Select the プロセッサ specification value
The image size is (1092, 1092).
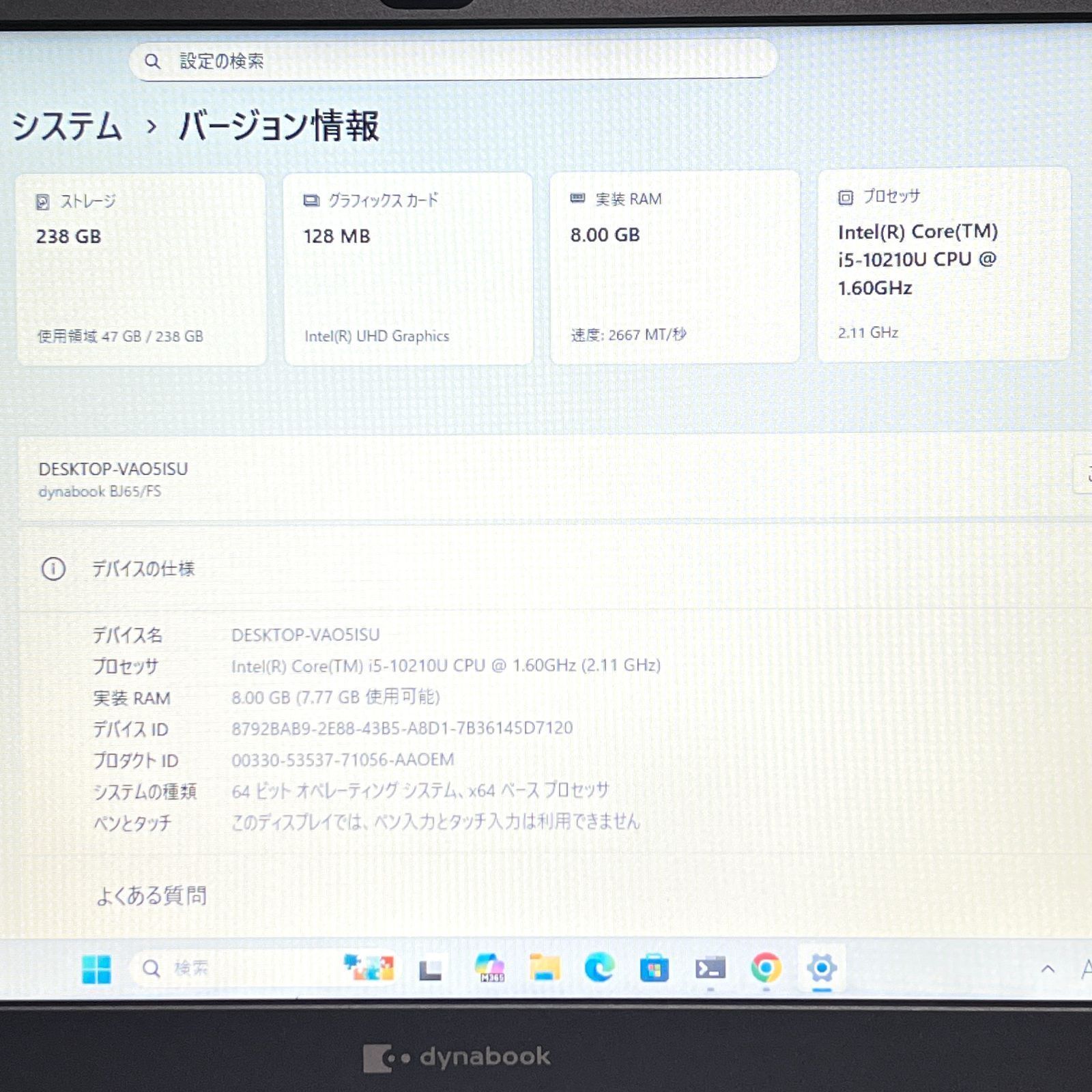(446, 665)
